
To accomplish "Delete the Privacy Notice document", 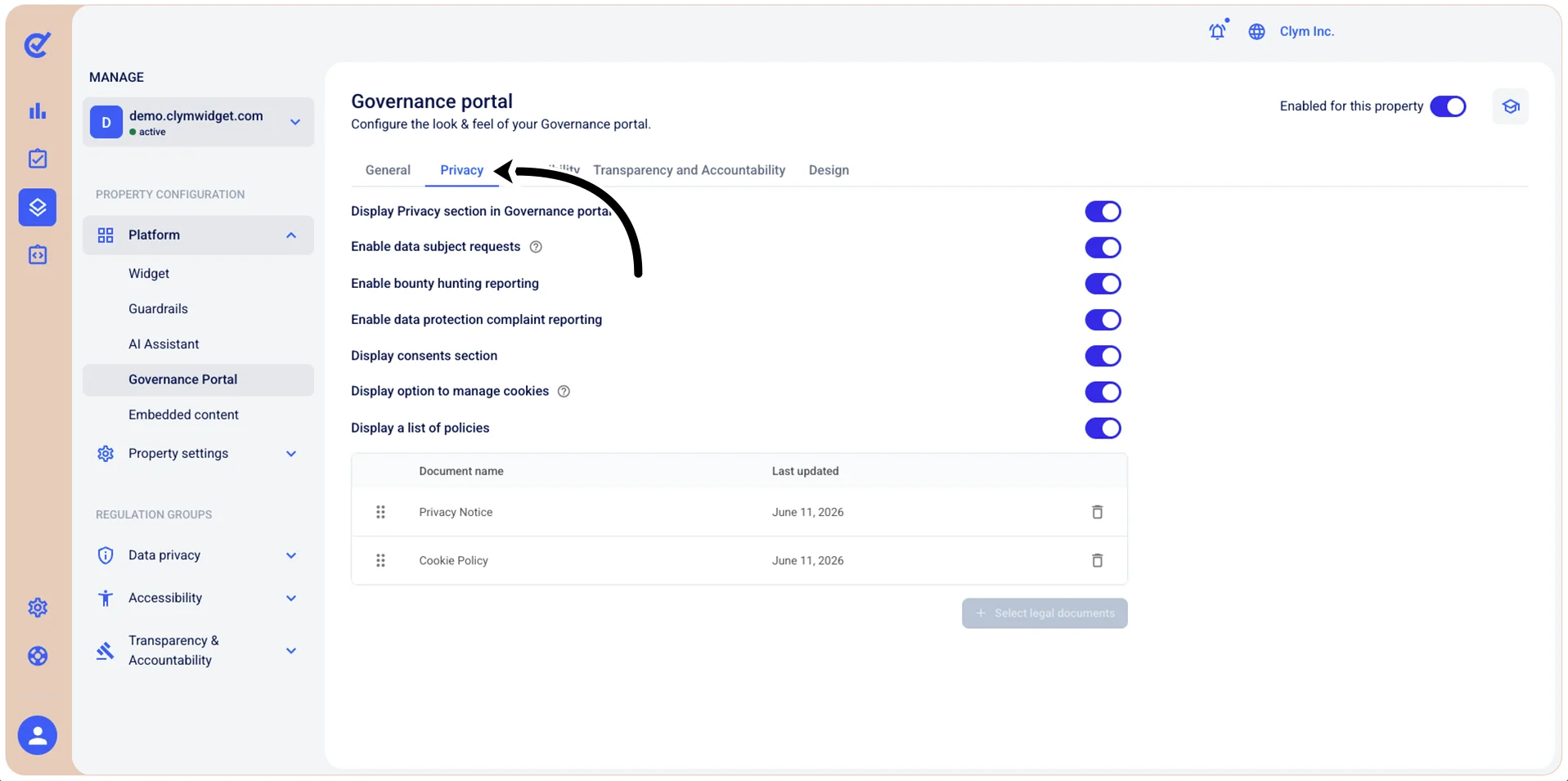I will tap(1098, 512).
